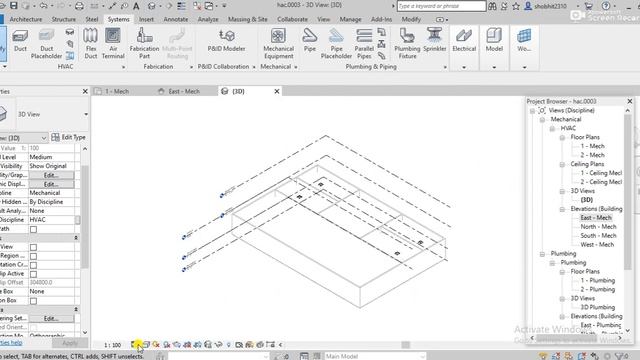Launch the P&ID Modeler
This screenshot has height=360, width=640.
coord(226,41)
